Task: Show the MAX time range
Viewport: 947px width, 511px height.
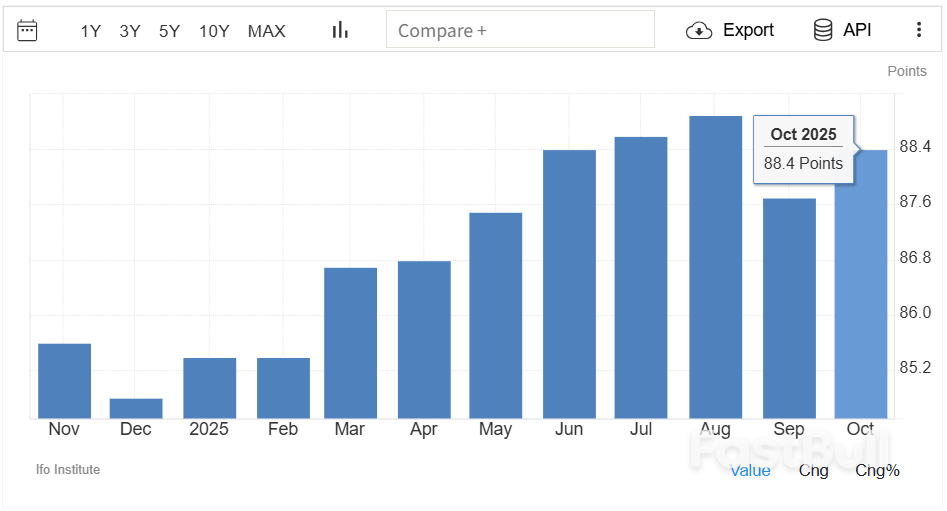Action: (x=266, y=31)
